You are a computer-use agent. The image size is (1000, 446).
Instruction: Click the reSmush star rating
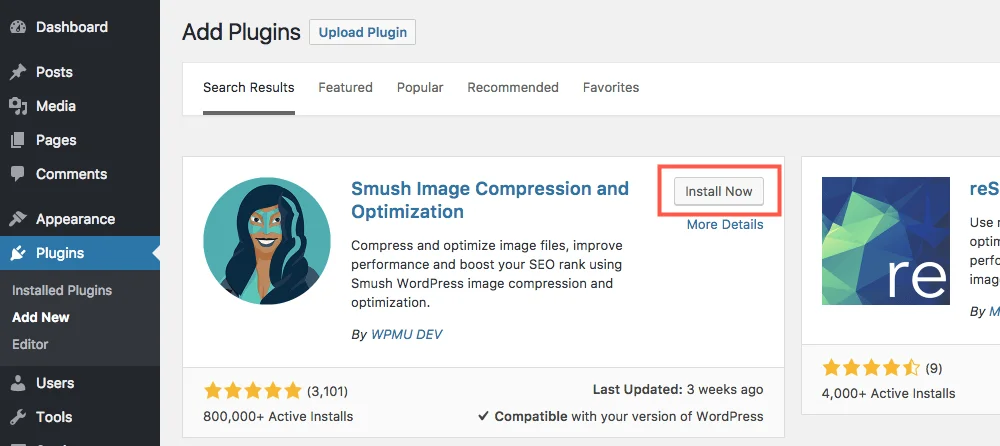[871, 368]
